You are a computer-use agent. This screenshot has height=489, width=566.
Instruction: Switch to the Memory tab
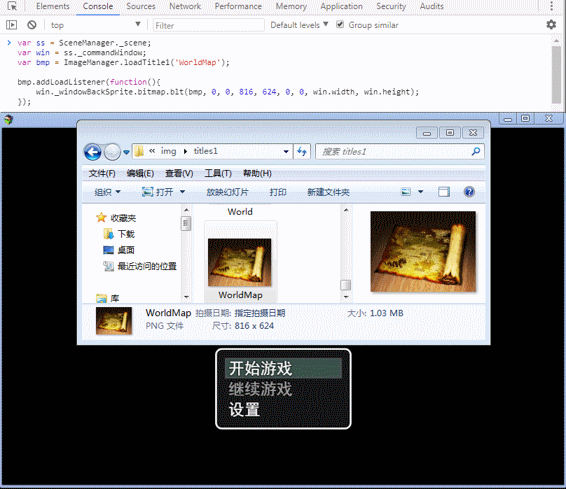click(291, 6)
